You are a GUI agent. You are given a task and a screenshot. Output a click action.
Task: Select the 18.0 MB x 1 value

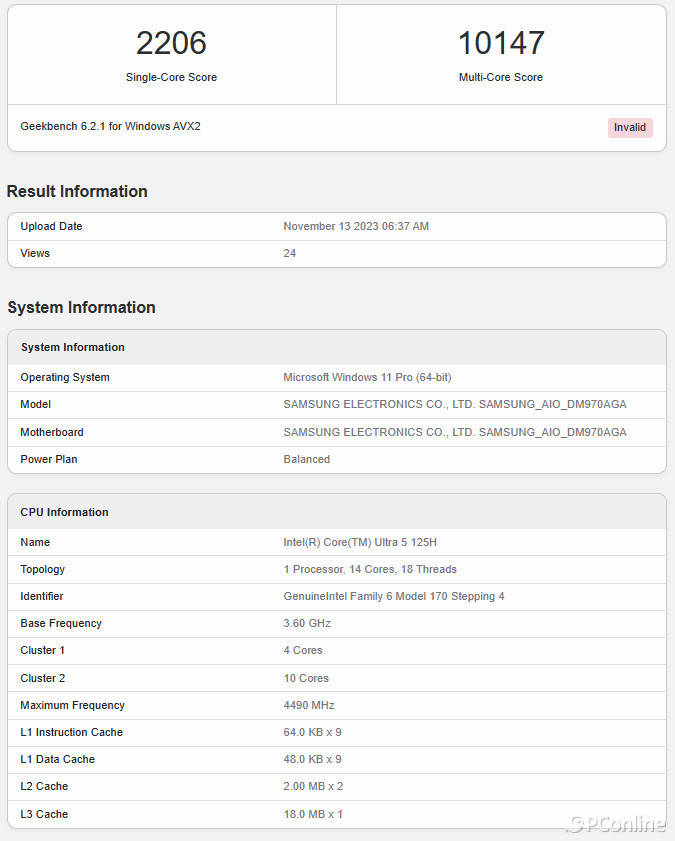tap(313, 814)
